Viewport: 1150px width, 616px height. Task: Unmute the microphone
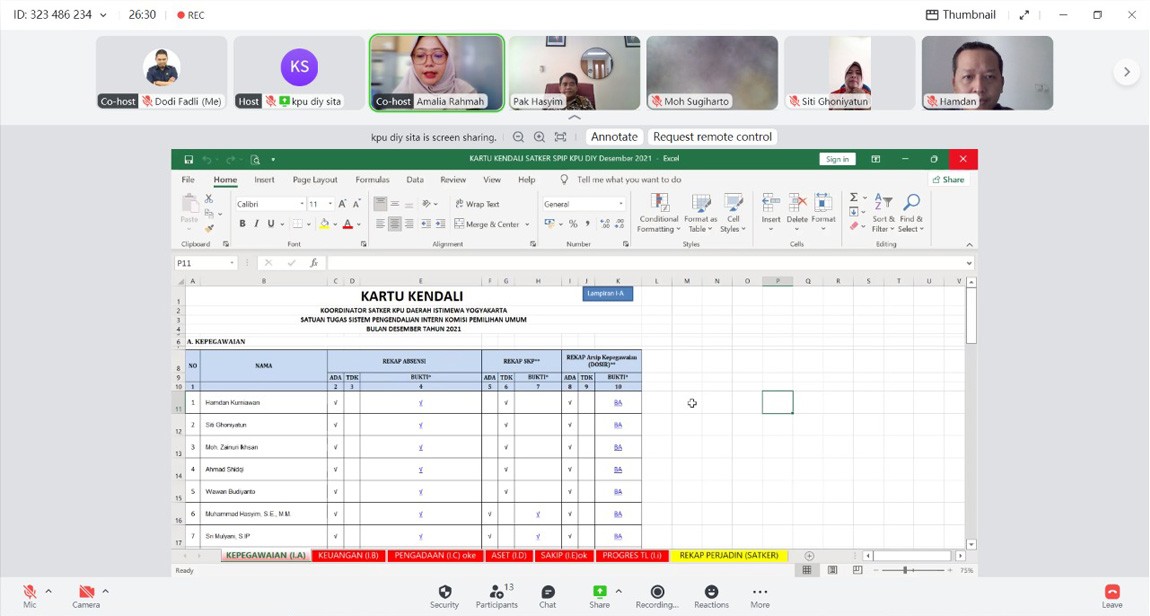[30, 592]
